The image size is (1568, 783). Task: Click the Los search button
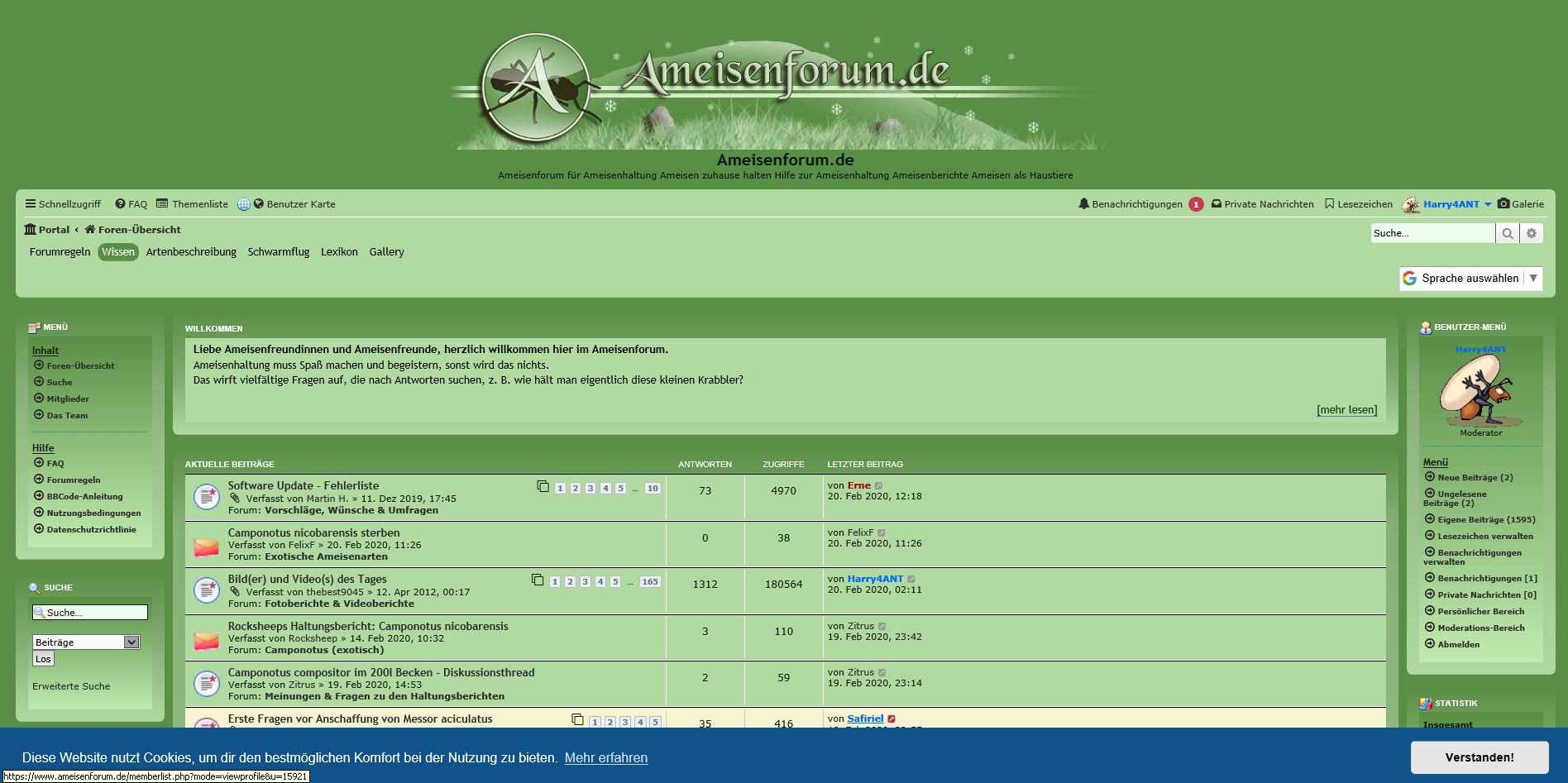(x=43, y=659)
